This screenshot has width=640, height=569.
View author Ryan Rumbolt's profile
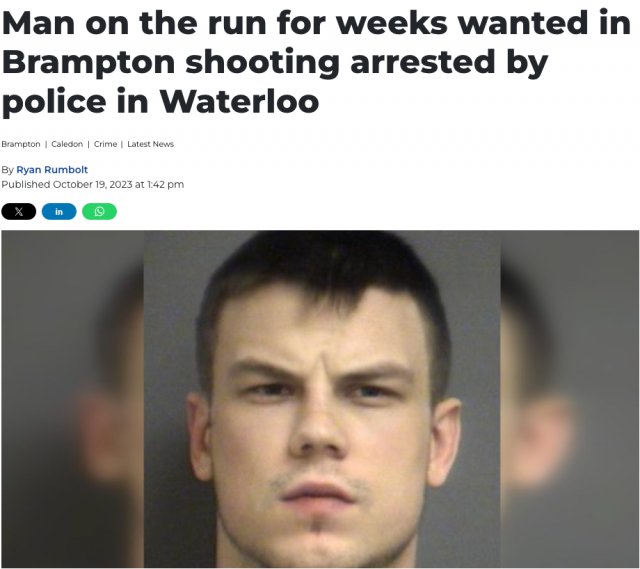(52, 169)
